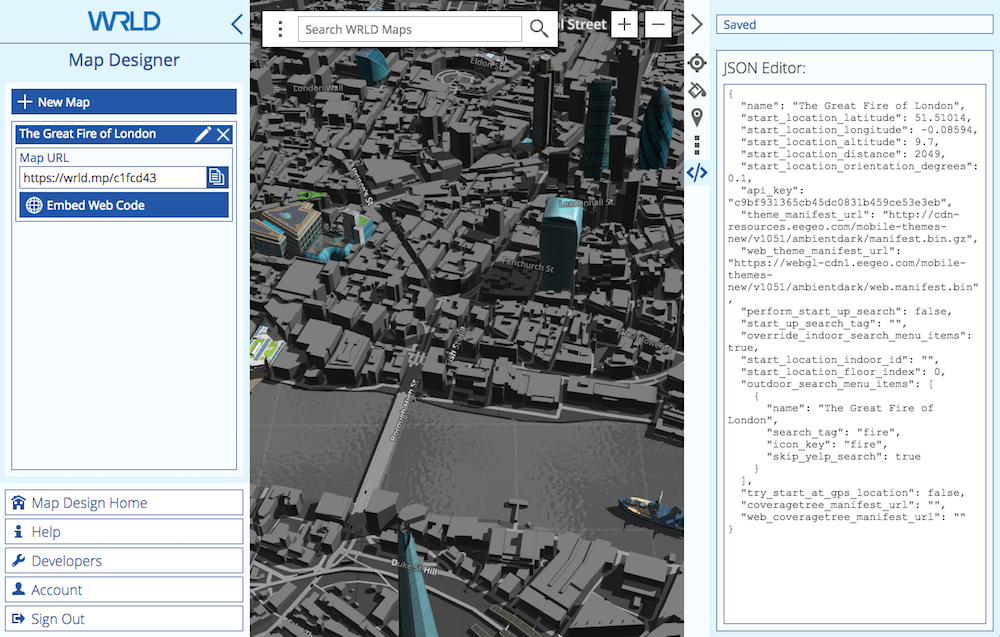This screenshot has width=1000, height=637.
Task: Select the map pin places tool
Action: pos(697,118)
